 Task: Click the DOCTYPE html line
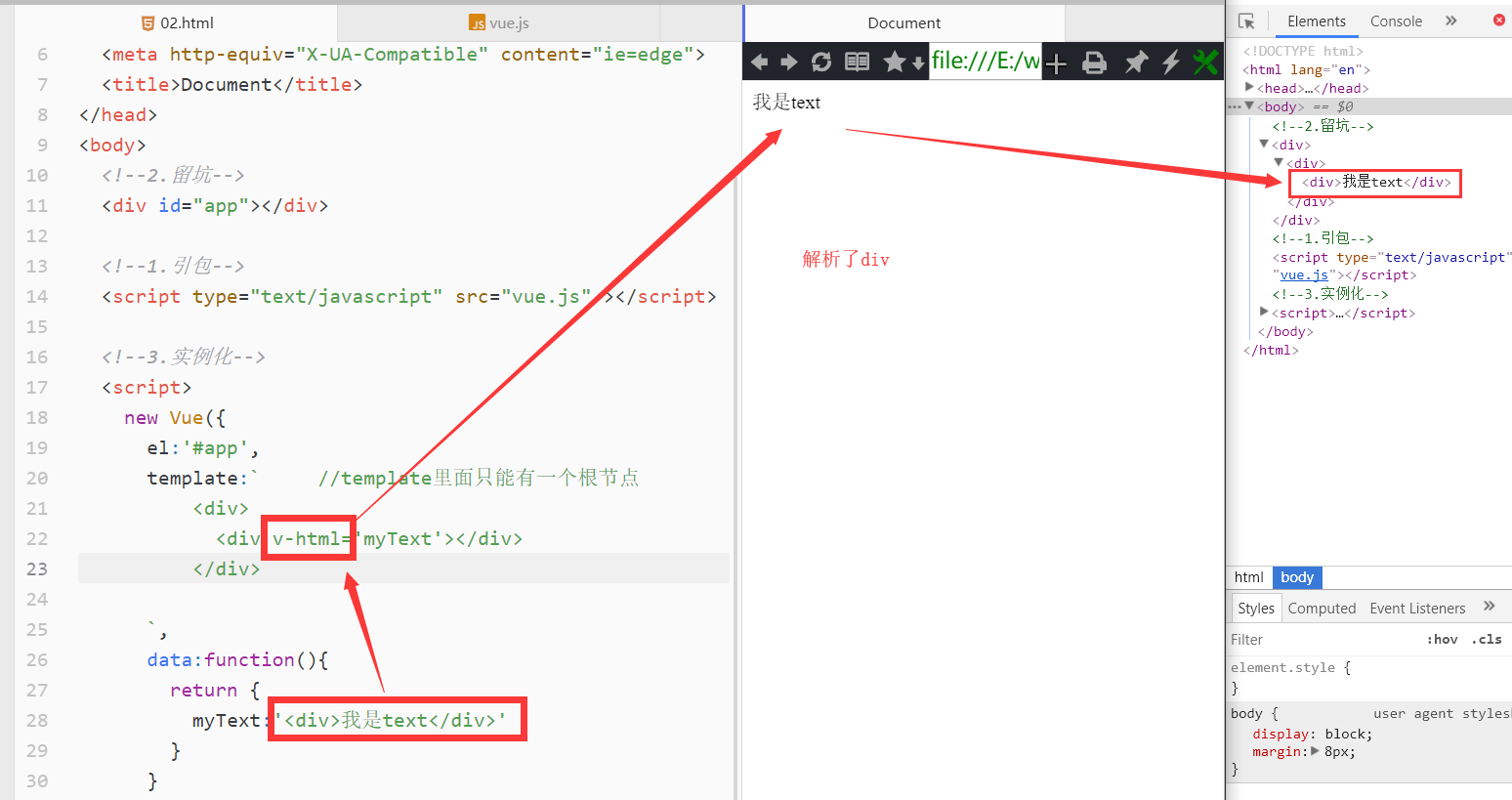(1303, 51)
